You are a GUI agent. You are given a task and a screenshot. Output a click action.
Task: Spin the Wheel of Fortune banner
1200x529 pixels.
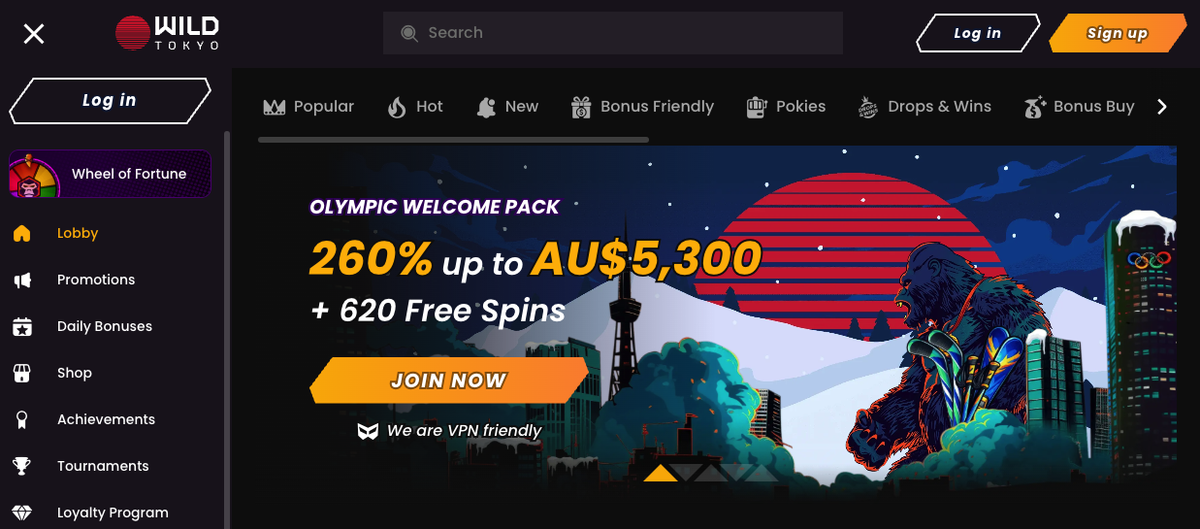click(x=110, y=174)
